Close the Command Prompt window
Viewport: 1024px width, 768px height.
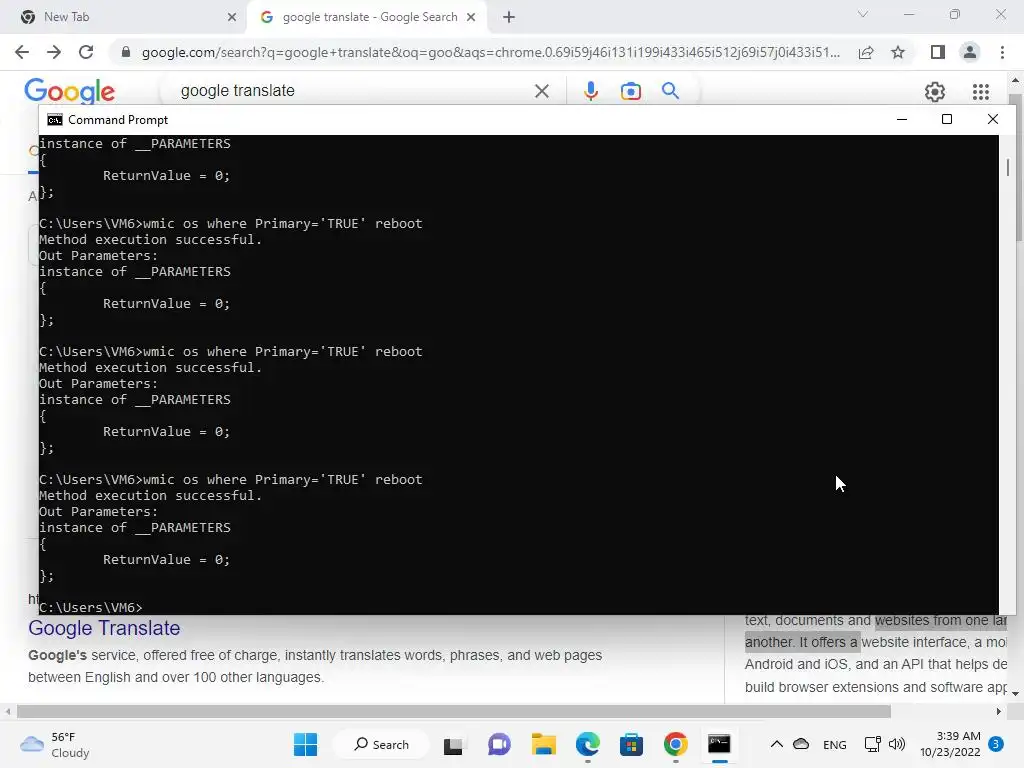pyautogui.click(x=993, y=120)
